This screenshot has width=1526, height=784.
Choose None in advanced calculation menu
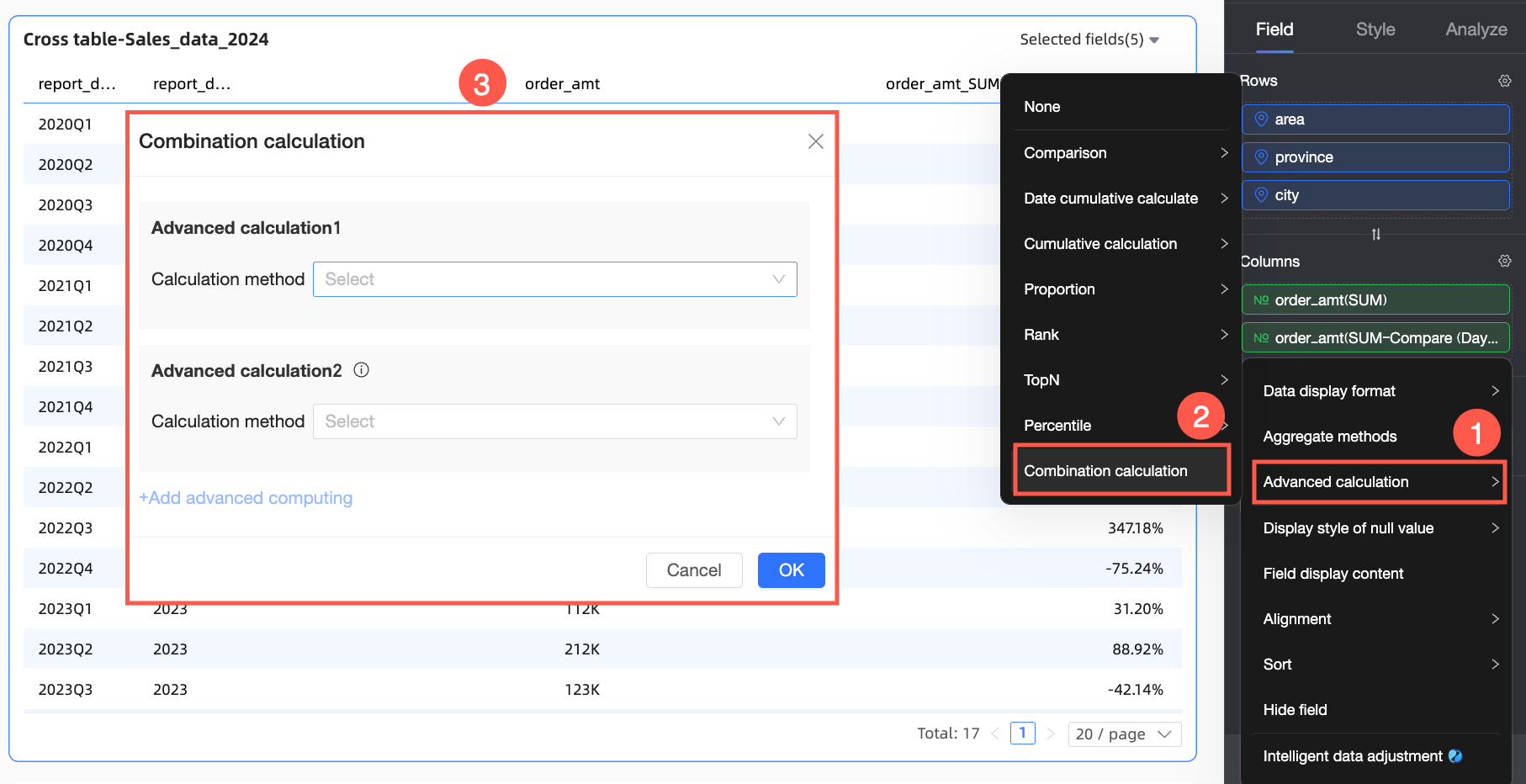1121,107
